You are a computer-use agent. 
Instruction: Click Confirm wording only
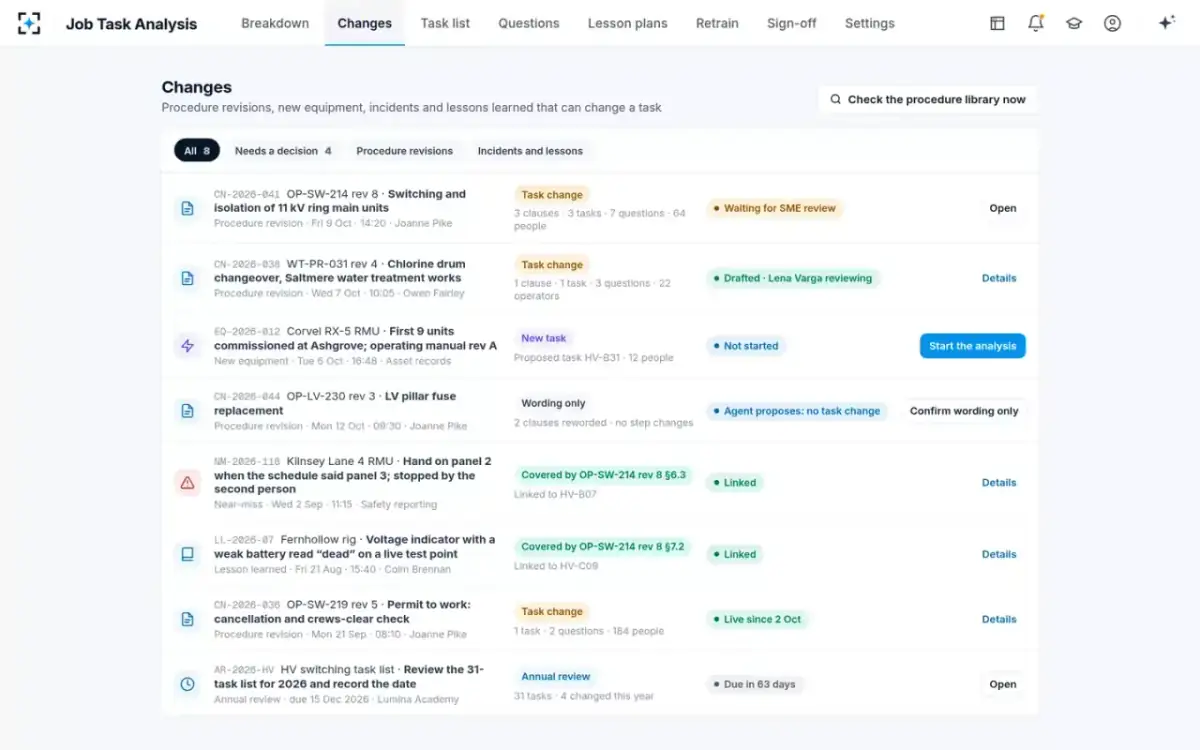964,411
